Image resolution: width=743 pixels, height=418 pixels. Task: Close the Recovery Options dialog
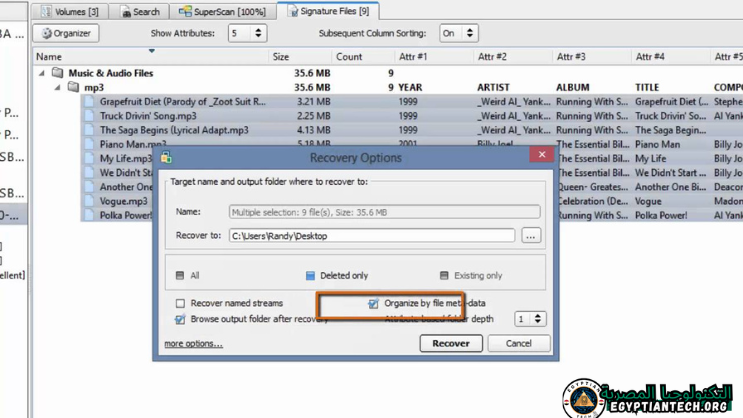click(x=542, y=154)
